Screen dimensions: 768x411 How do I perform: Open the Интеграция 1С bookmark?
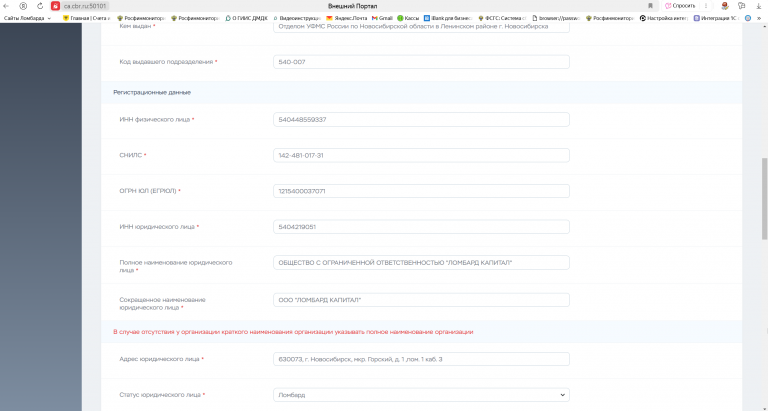coord(717,18)
